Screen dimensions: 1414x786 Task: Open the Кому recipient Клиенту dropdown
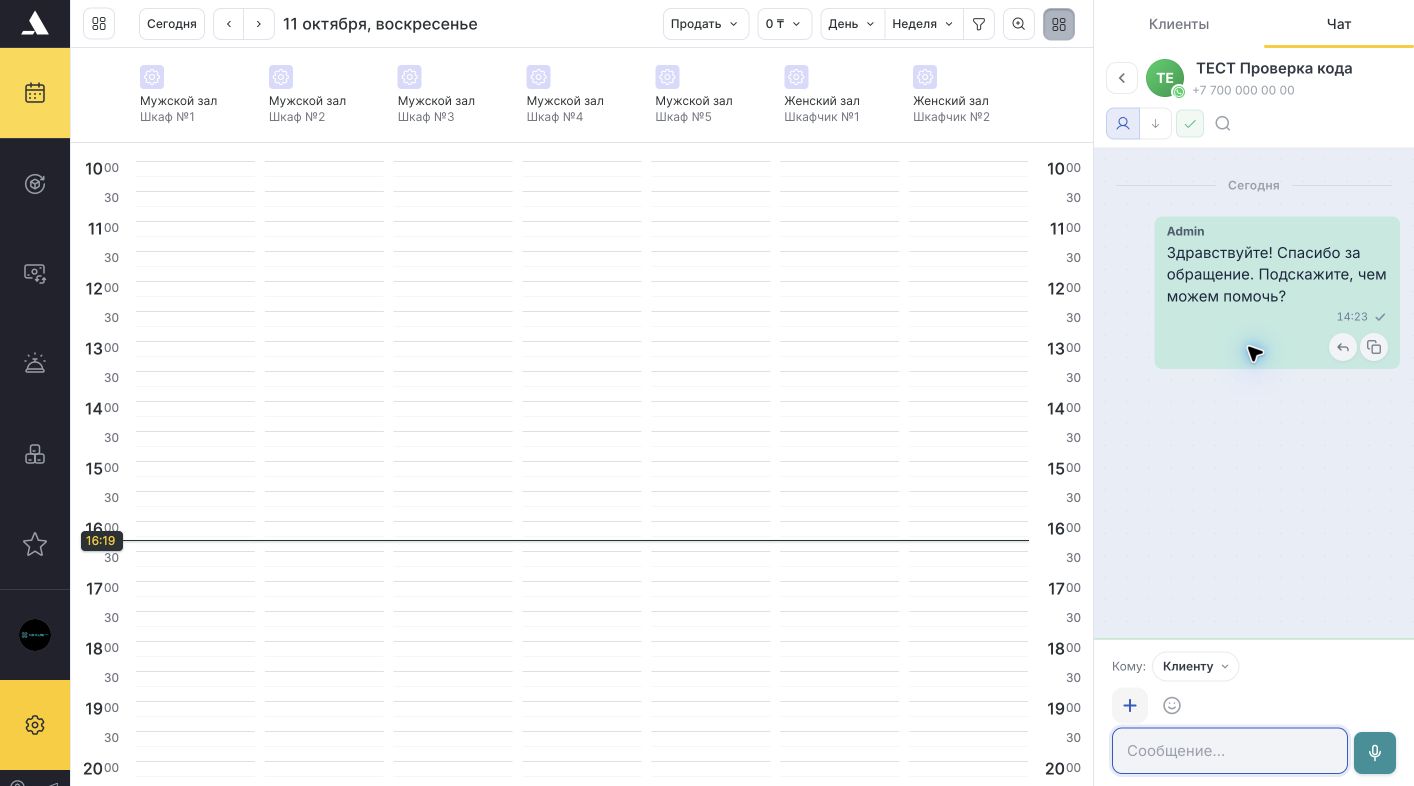click(x=1195, y=666)
